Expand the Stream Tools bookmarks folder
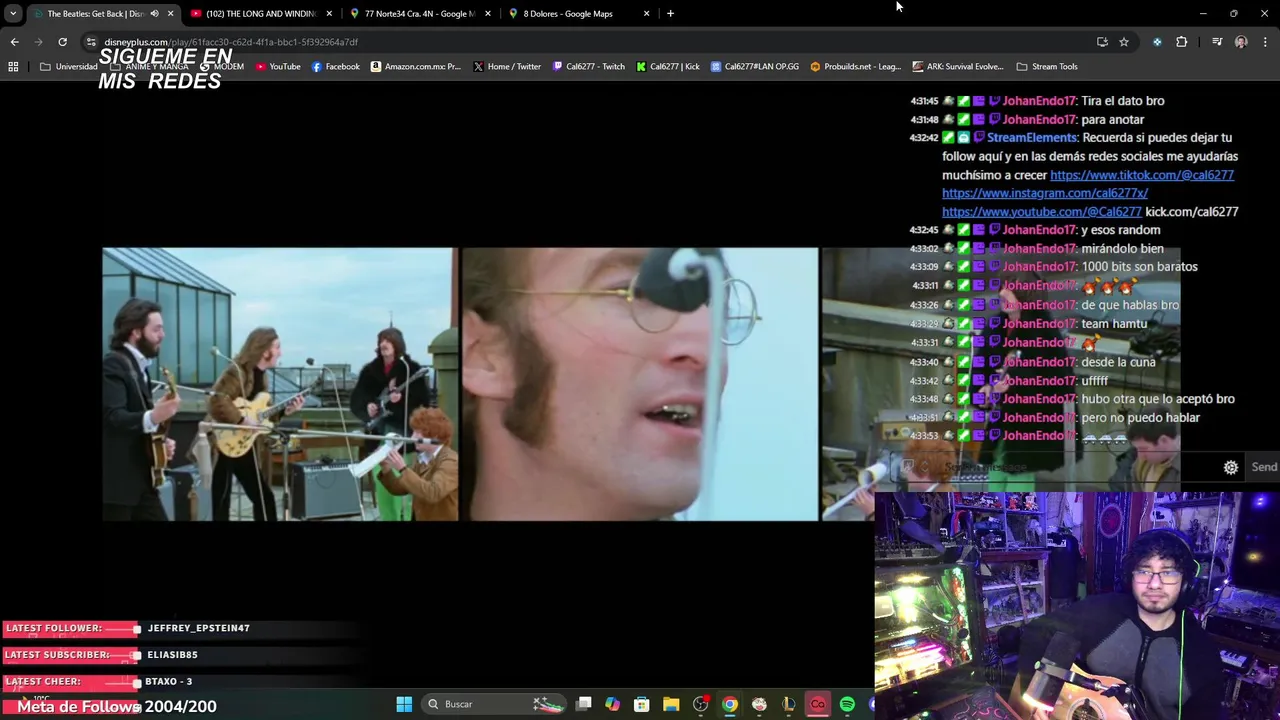The height and width of the screenshot is (720, 1280). pos(1047,67)
